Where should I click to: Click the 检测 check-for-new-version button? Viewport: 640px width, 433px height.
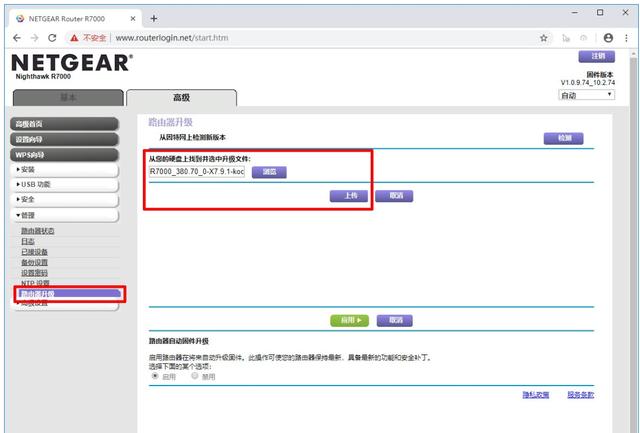click(563, 138)
